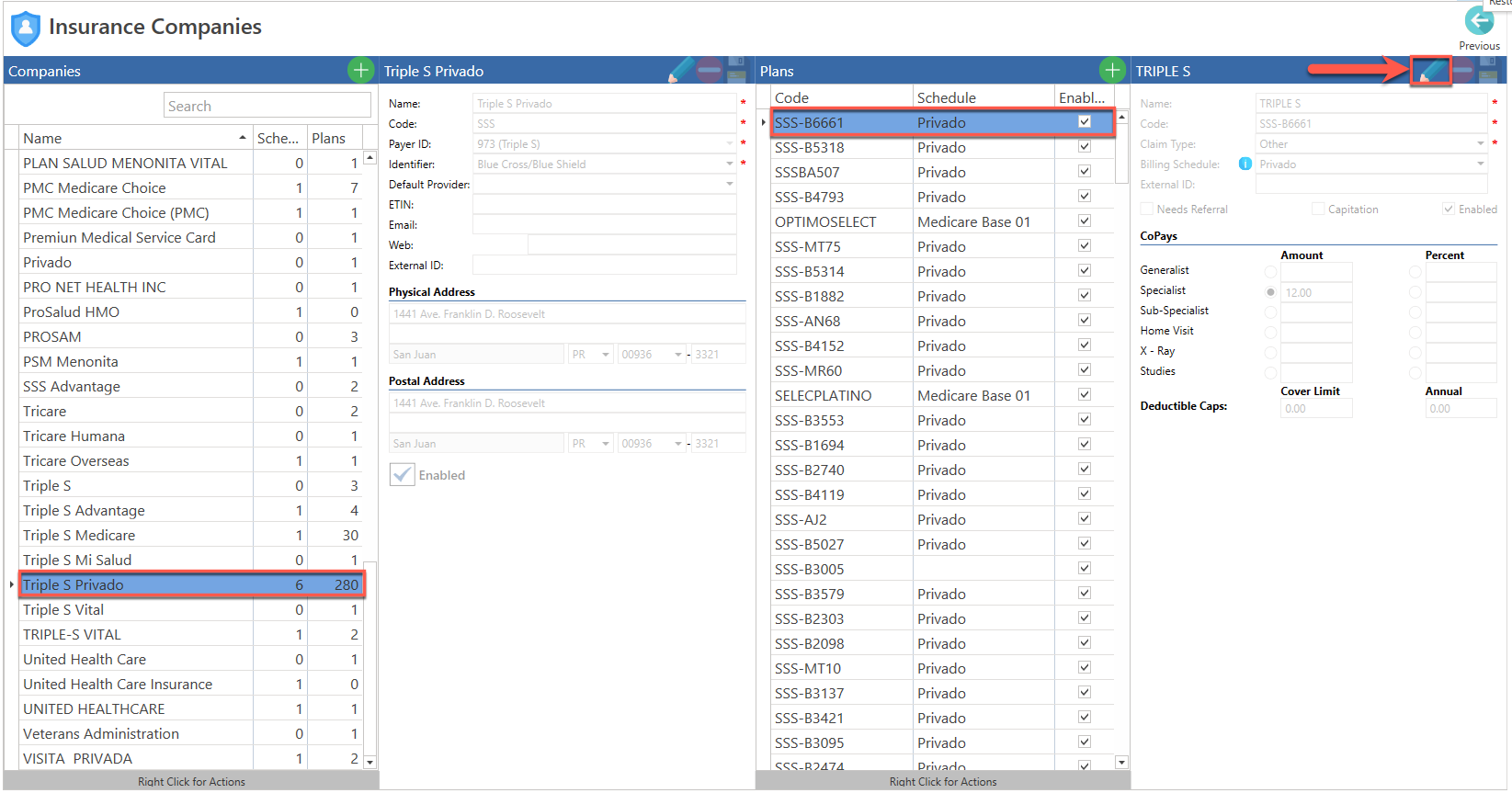The width and height of the screenshot is (1512, 793).
Task: Click the plan External ID field
Action: (x=1370, y=184)
